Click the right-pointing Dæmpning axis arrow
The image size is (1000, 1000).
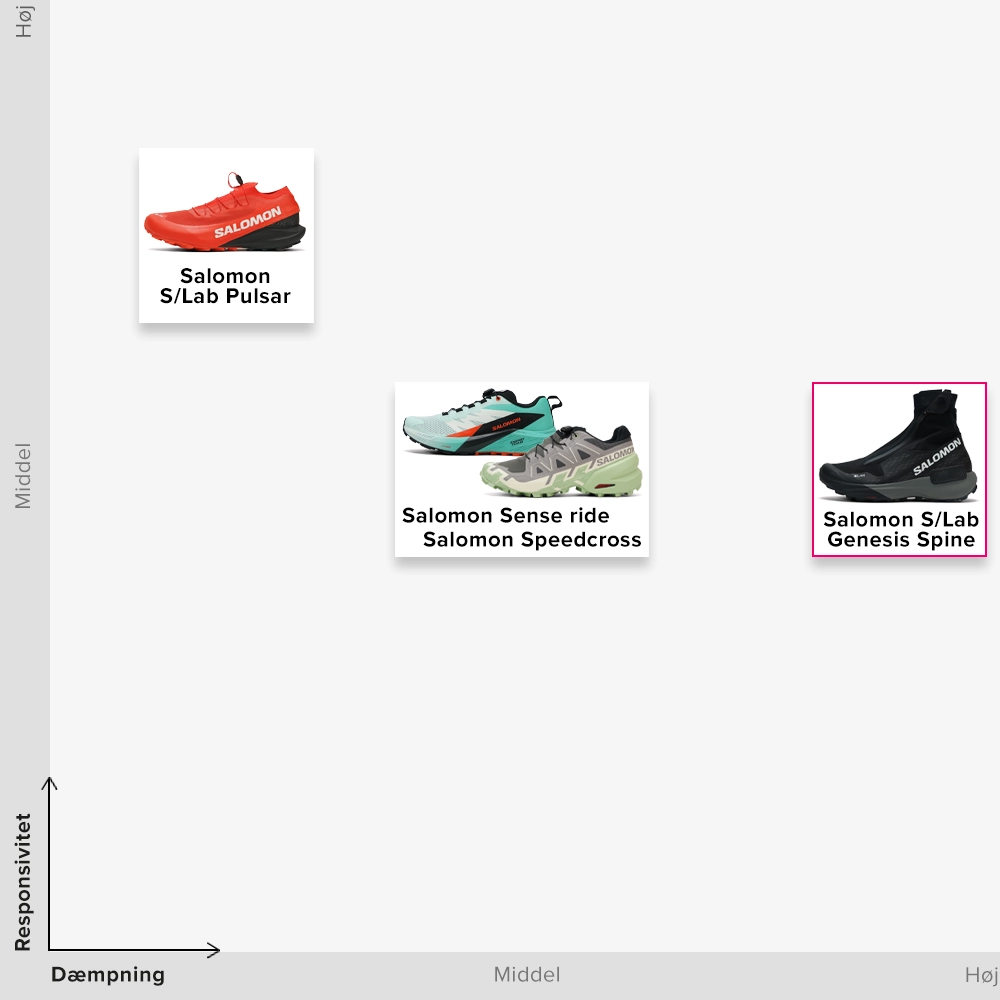tap(212, 949)
